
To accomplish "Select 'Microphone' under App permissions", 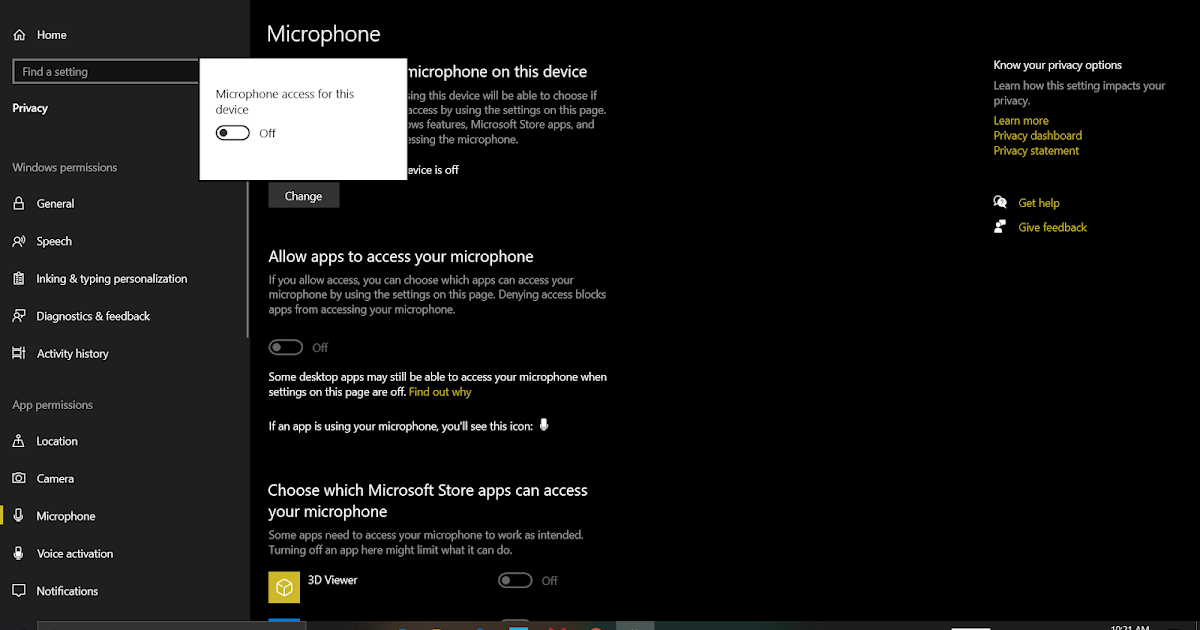I will tap(65, 515).
